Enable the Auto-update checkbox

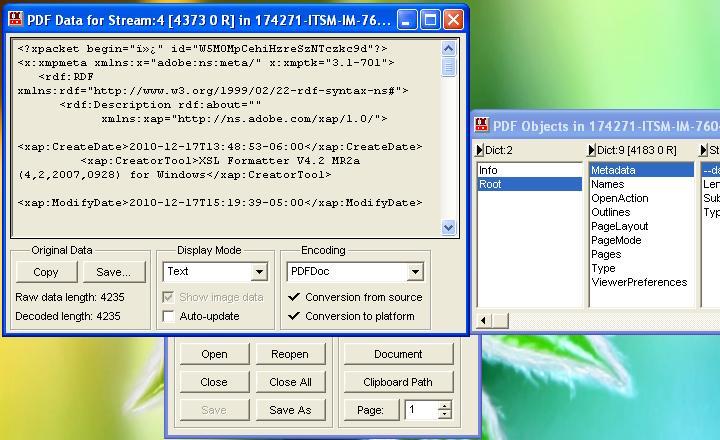point(169,316)
